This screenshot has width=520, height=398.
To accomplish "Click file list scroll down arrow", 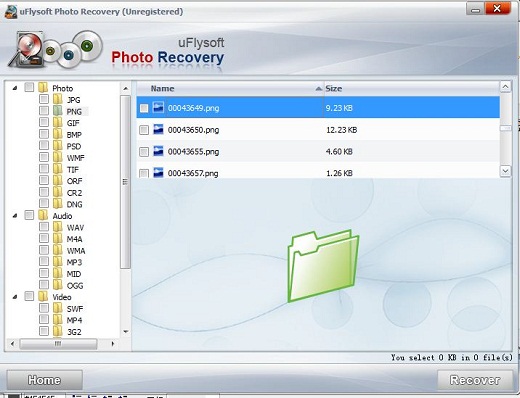I will 505,171.
